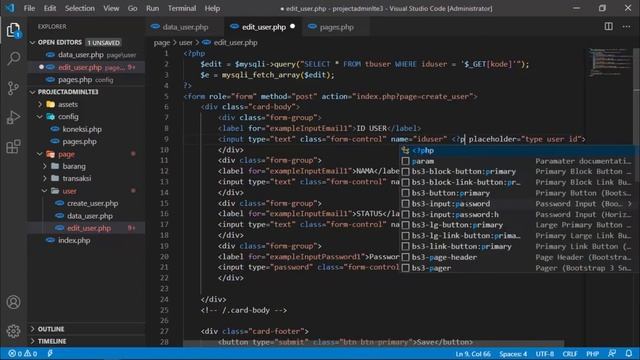Collapse the user folder
The width and height of the screenshot is (640, 360).
coord(45,191)
